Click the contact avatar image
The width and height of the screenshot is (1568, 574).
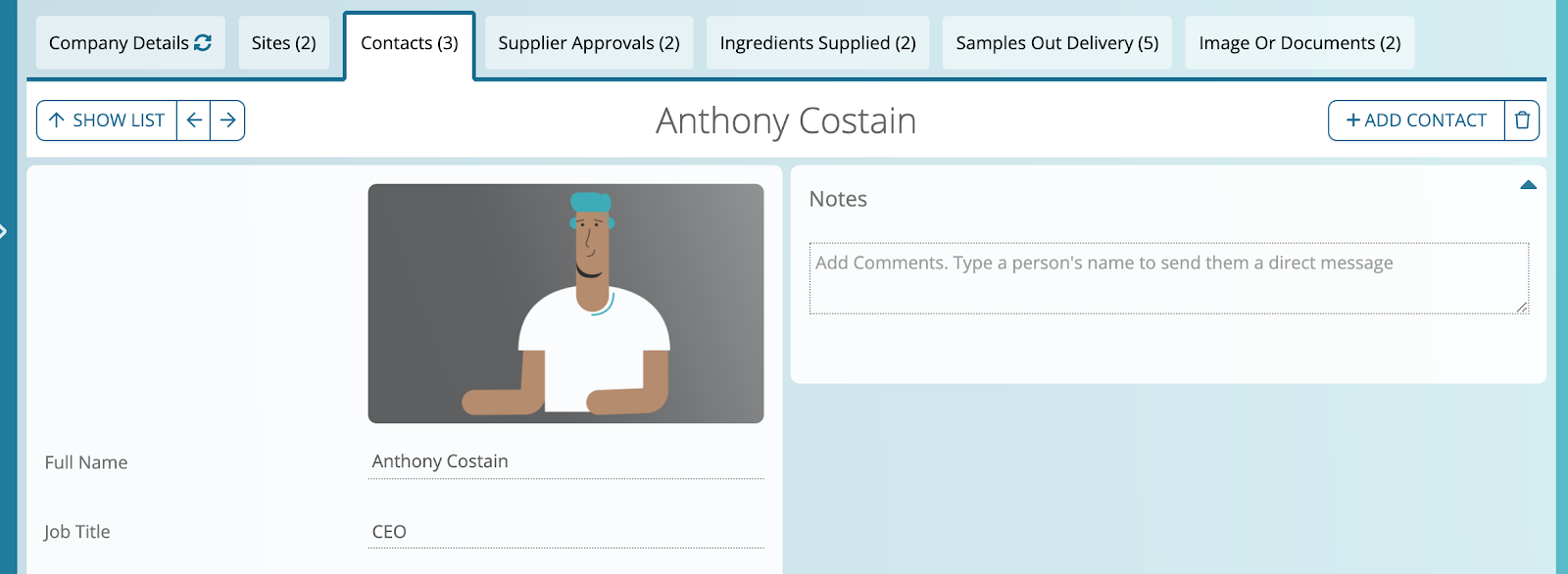pos(565,304)
